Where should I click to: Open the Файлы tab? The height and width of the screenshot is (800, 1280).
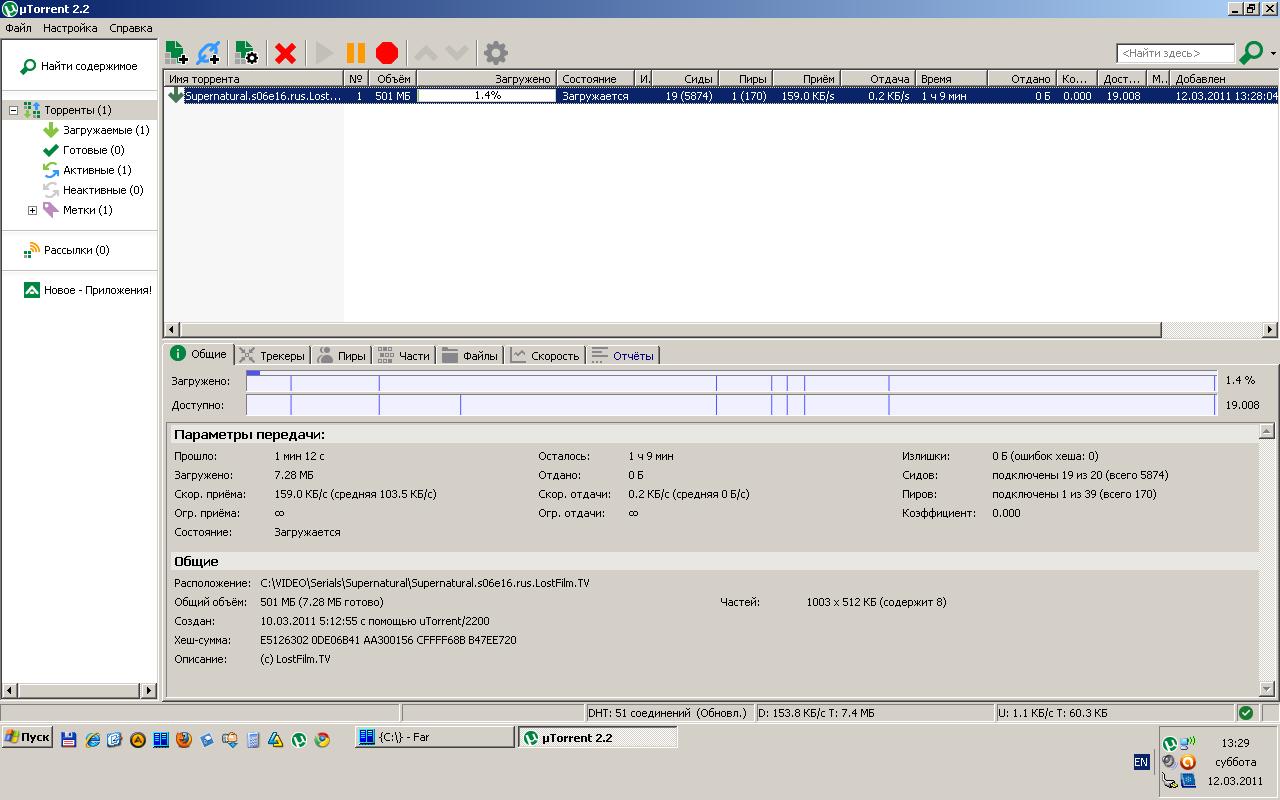(x=470, y=355)
